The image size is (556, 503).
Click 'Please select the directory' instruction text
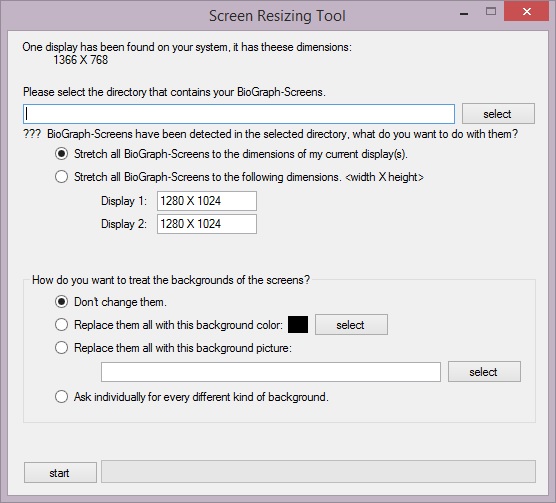pyautogui.click(x=174, y=92)
